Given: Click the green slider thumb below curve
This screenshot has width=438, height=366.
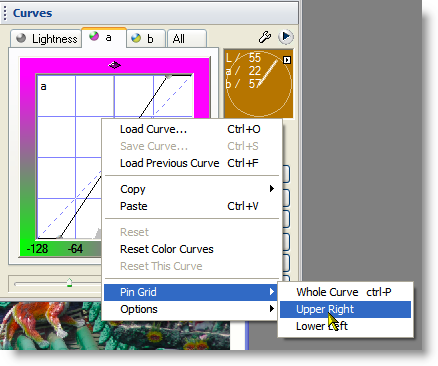Looking at the screenshot, I should click(69, 283).
